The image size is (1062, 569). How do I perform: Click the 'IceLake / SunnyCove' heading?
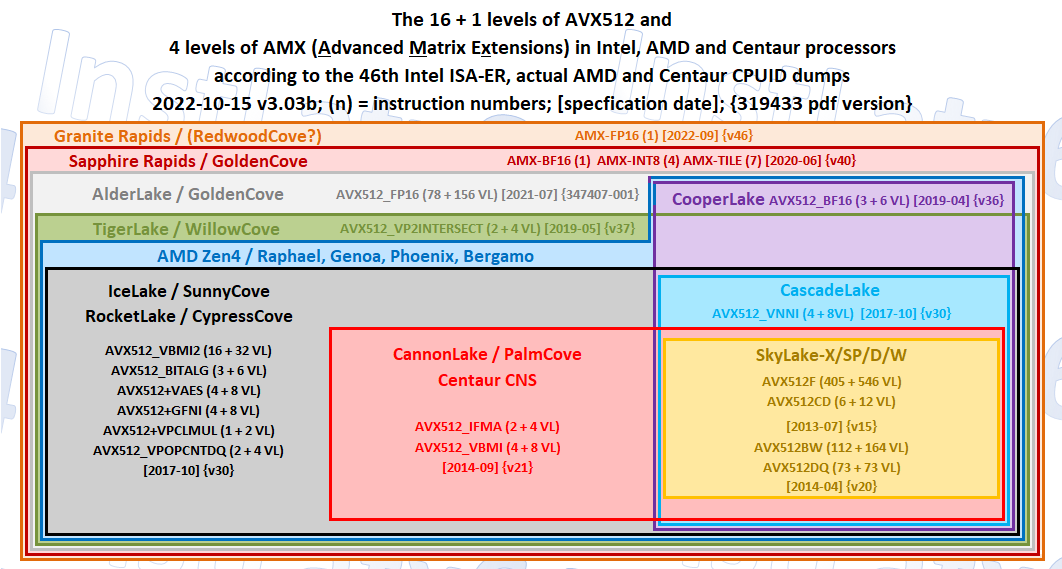189,291
